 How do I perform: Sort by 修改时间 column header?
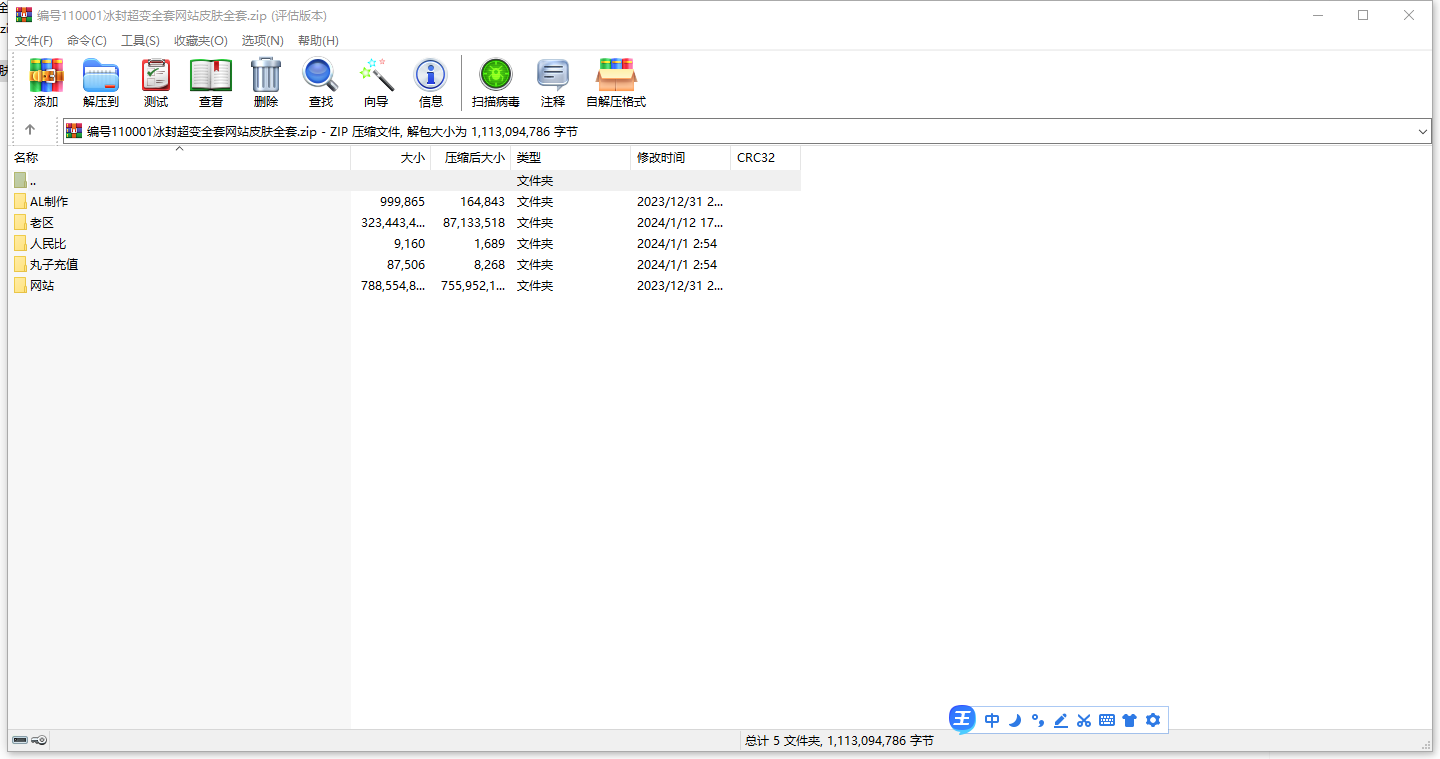point(661,158)
